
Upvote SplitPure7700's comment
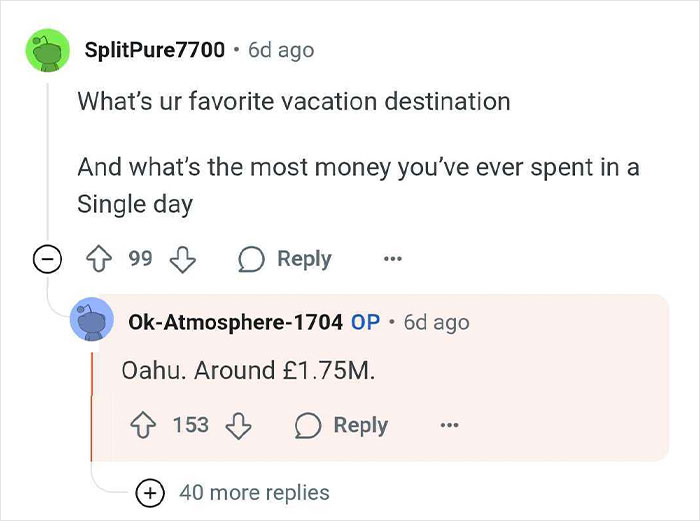(99, 259)
